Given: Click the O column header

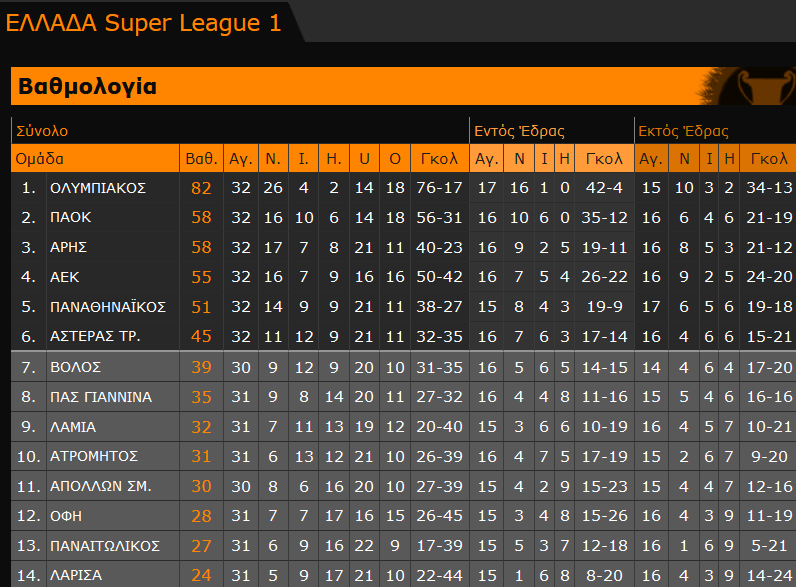Looking at the screenshot, I should (395, 158).
